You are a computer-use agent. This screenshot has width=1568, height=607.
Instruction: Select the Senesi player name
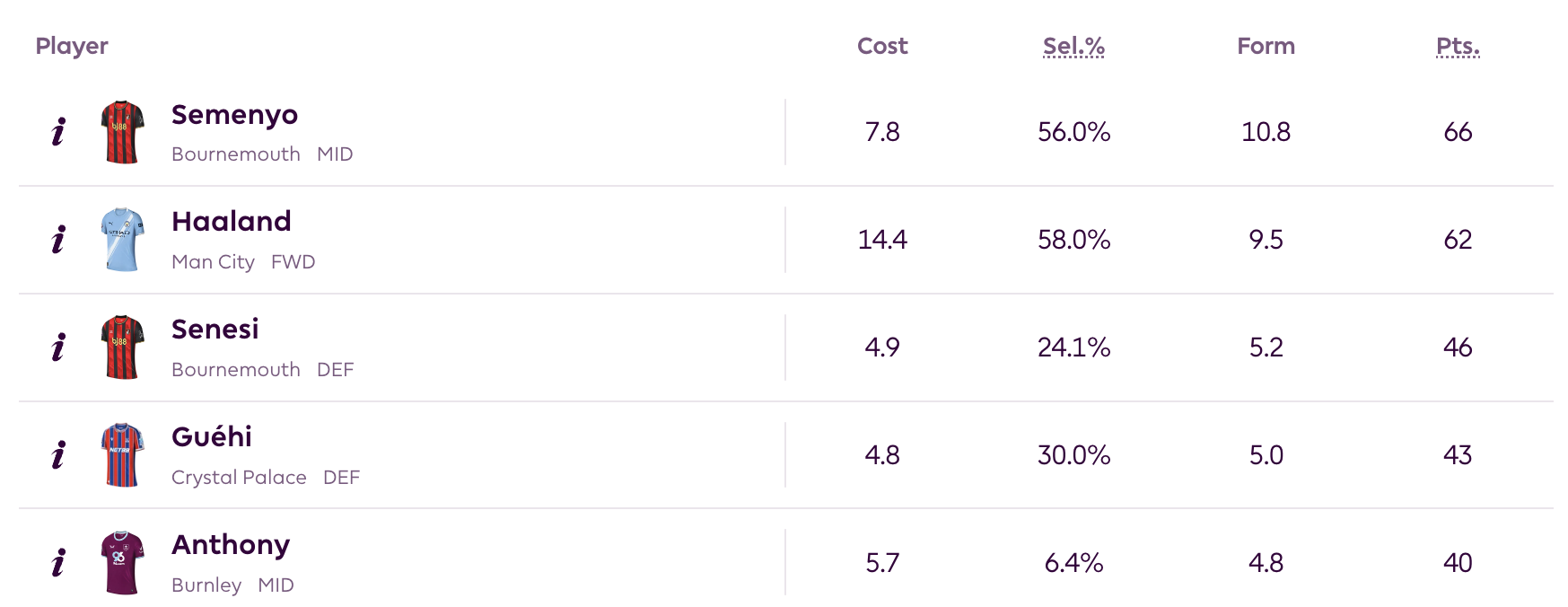(x=215, y=330)
